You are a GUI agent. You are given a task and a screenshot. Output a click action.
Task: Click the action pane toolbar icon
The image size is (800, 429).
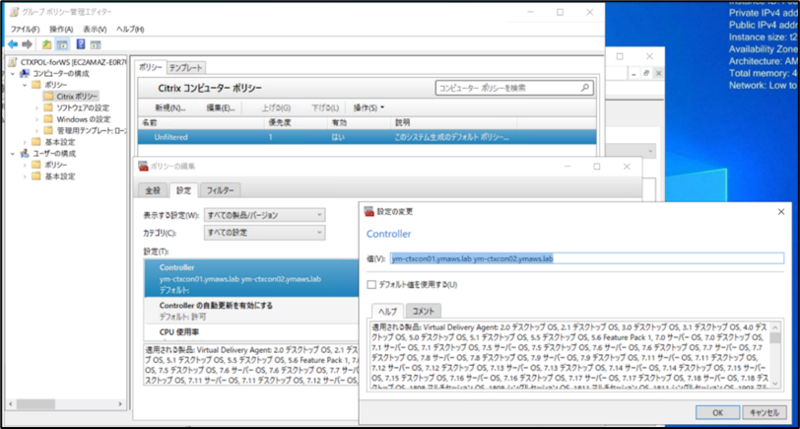pos(95,44)
